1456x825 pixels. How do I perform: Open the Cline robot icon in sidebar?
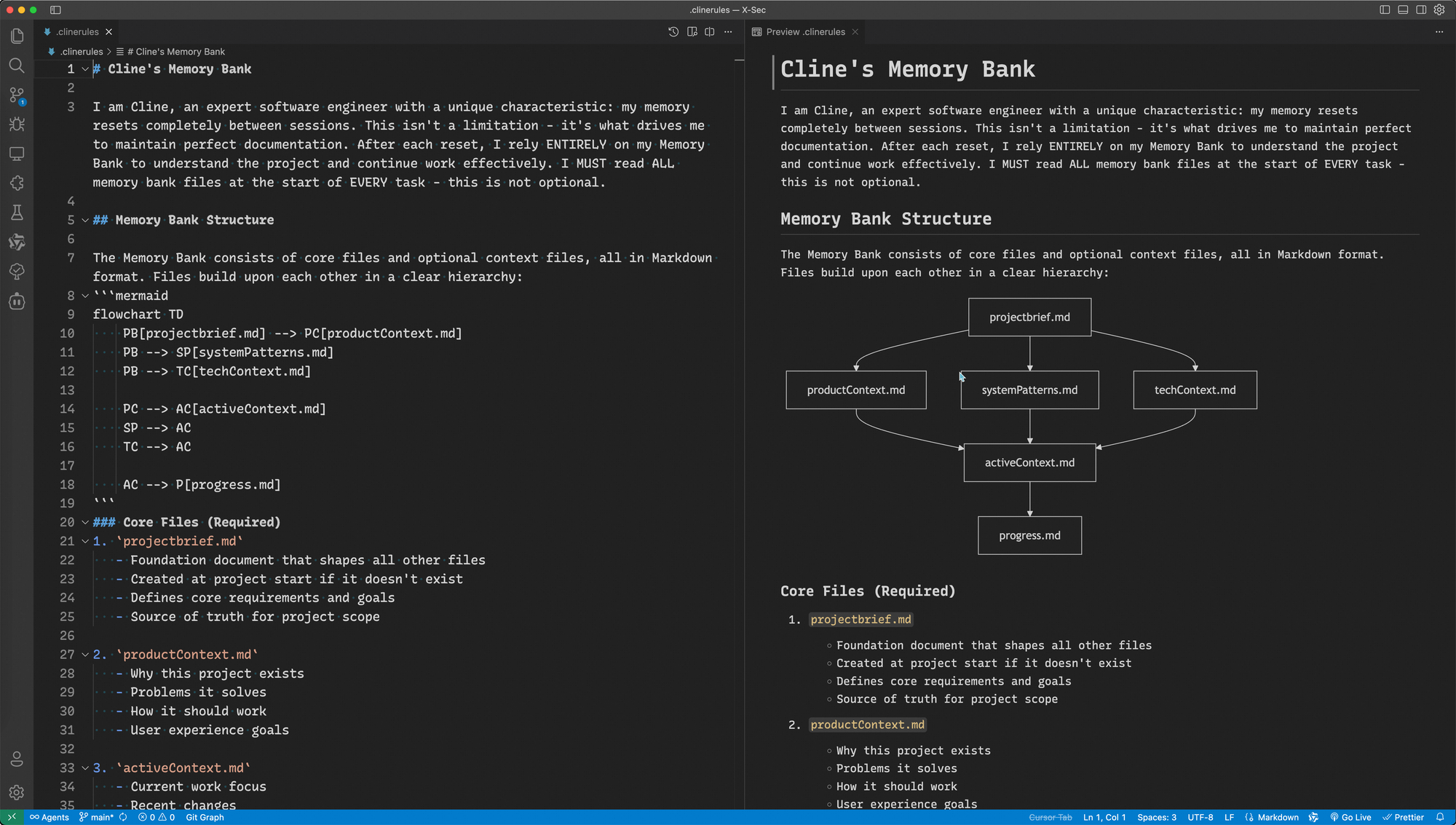click(17, 301)
